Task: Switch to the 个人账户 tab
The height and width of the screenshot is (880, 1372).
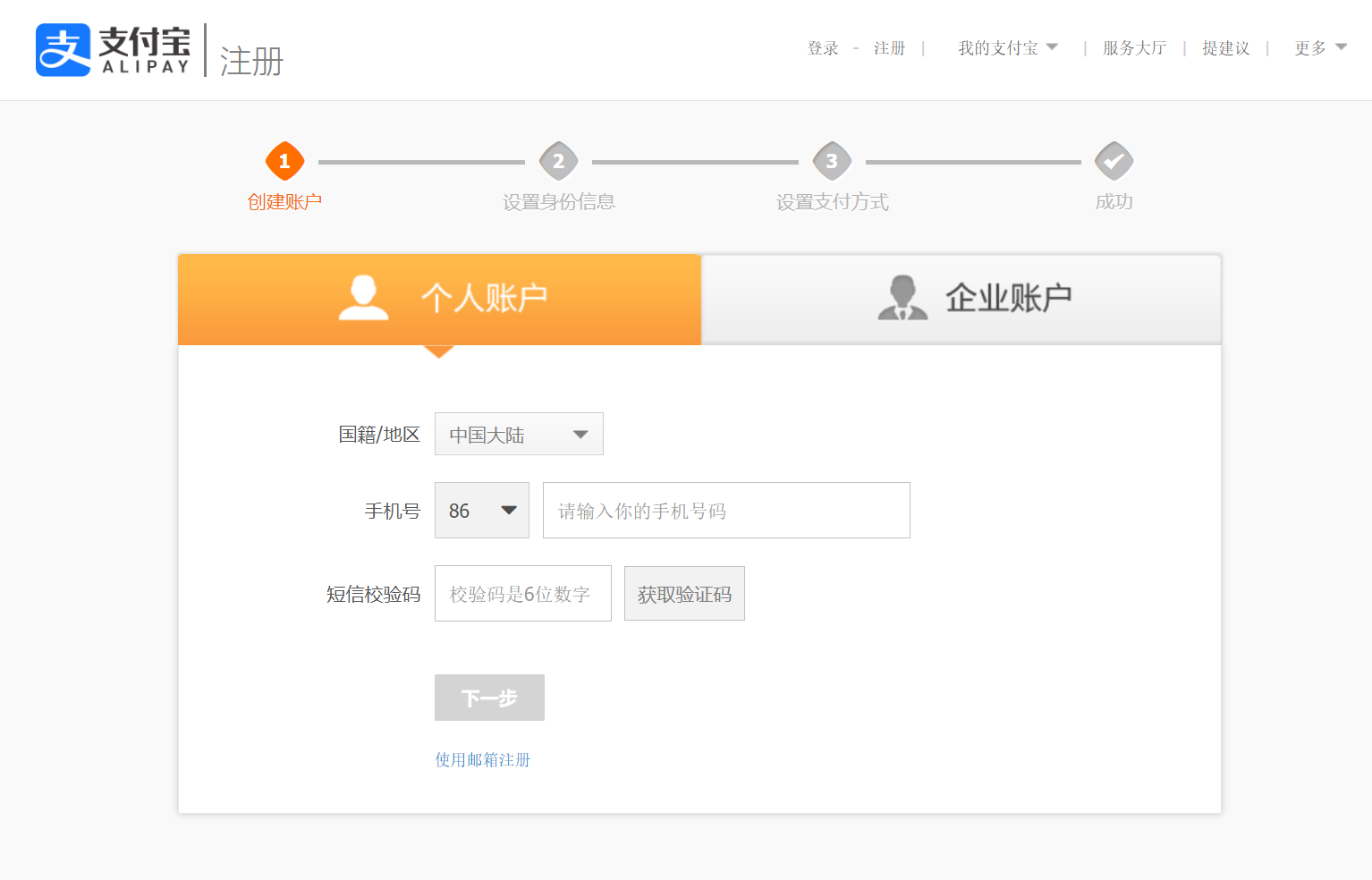Action: [x=439, y=300]
